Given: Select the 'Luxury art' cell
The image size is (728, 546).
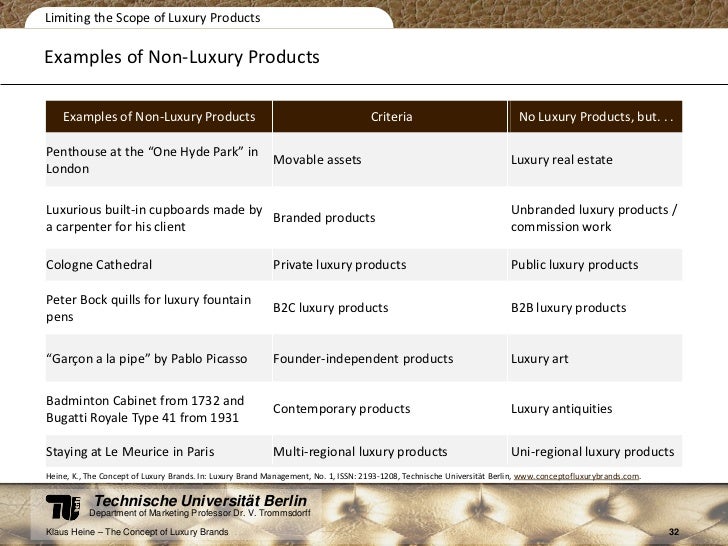Looking at the screenshot, I should [x=595, y=358].
